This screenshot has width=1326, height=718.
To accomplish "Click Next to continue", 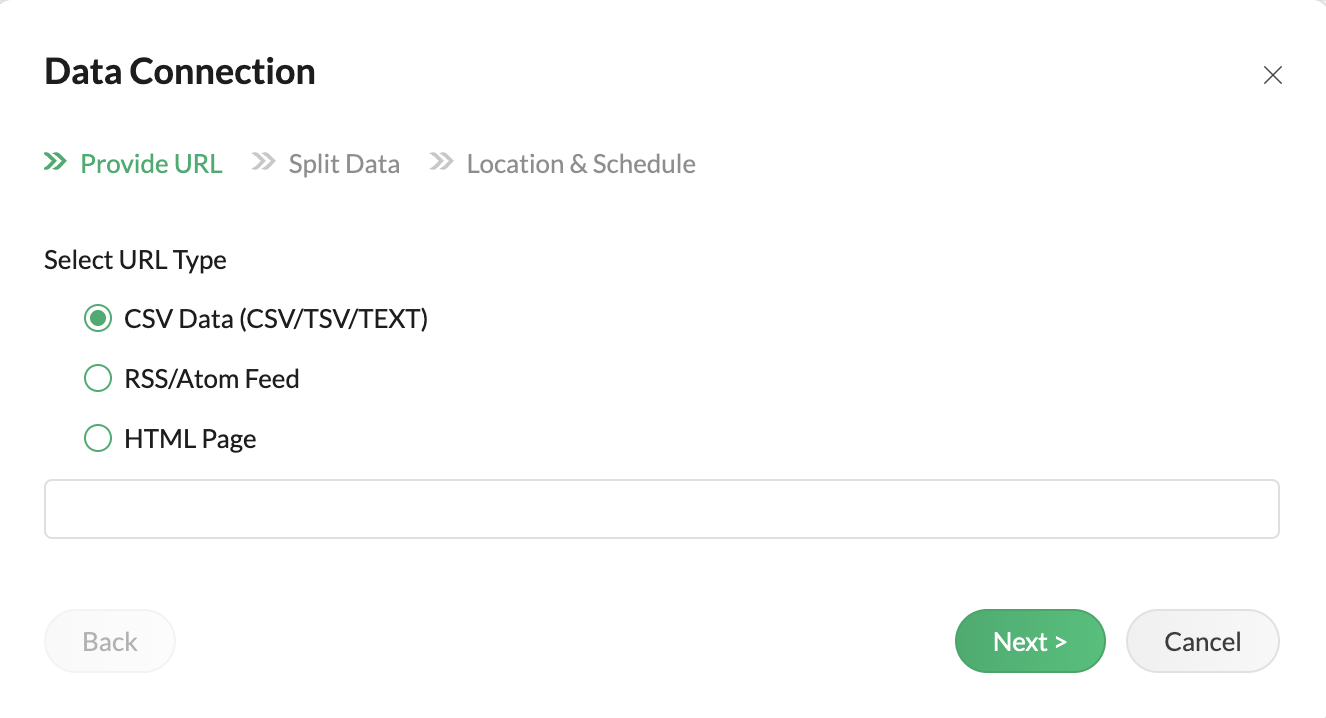I will (x=1029, y=641).
